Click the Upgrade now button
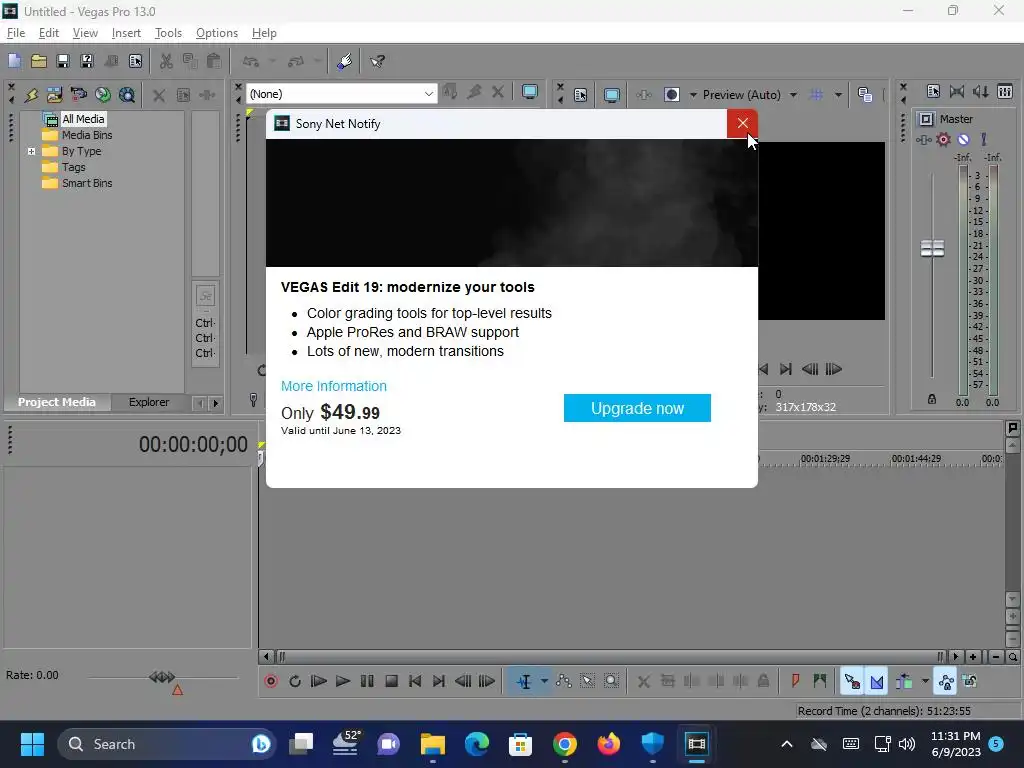 click(637, 408)
